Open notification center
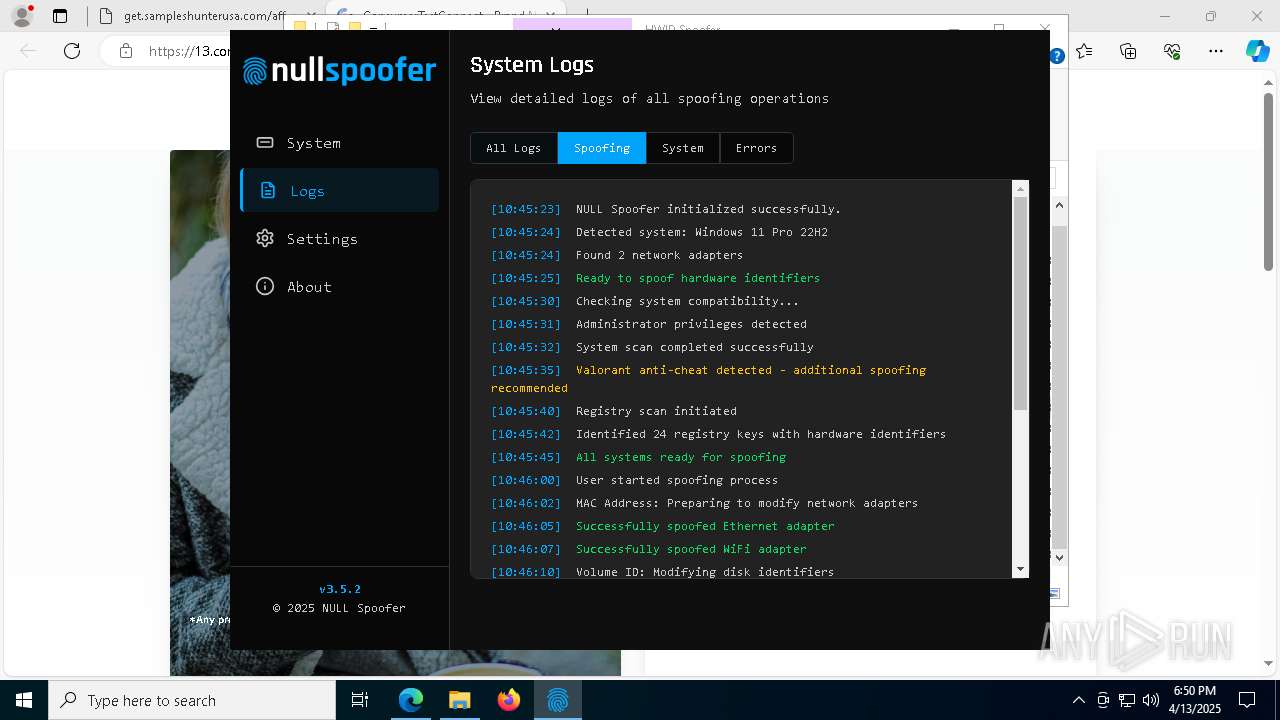The width and height of the screenshot is (1280, 720). (1247, 700)
